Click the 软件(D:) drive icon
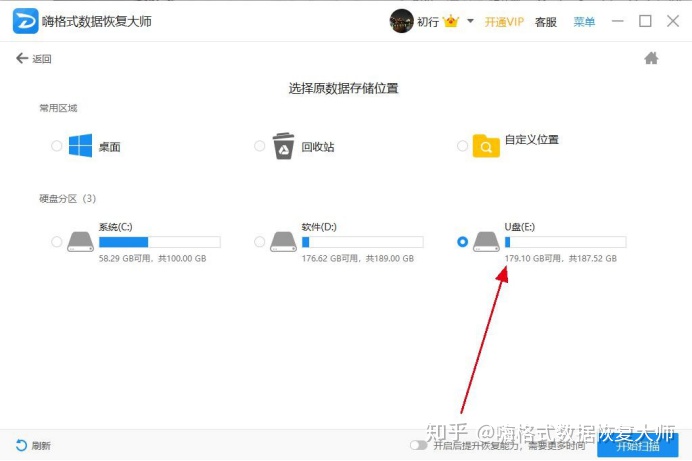This screenshot has height=461, width=692. (x=283, y=242)
